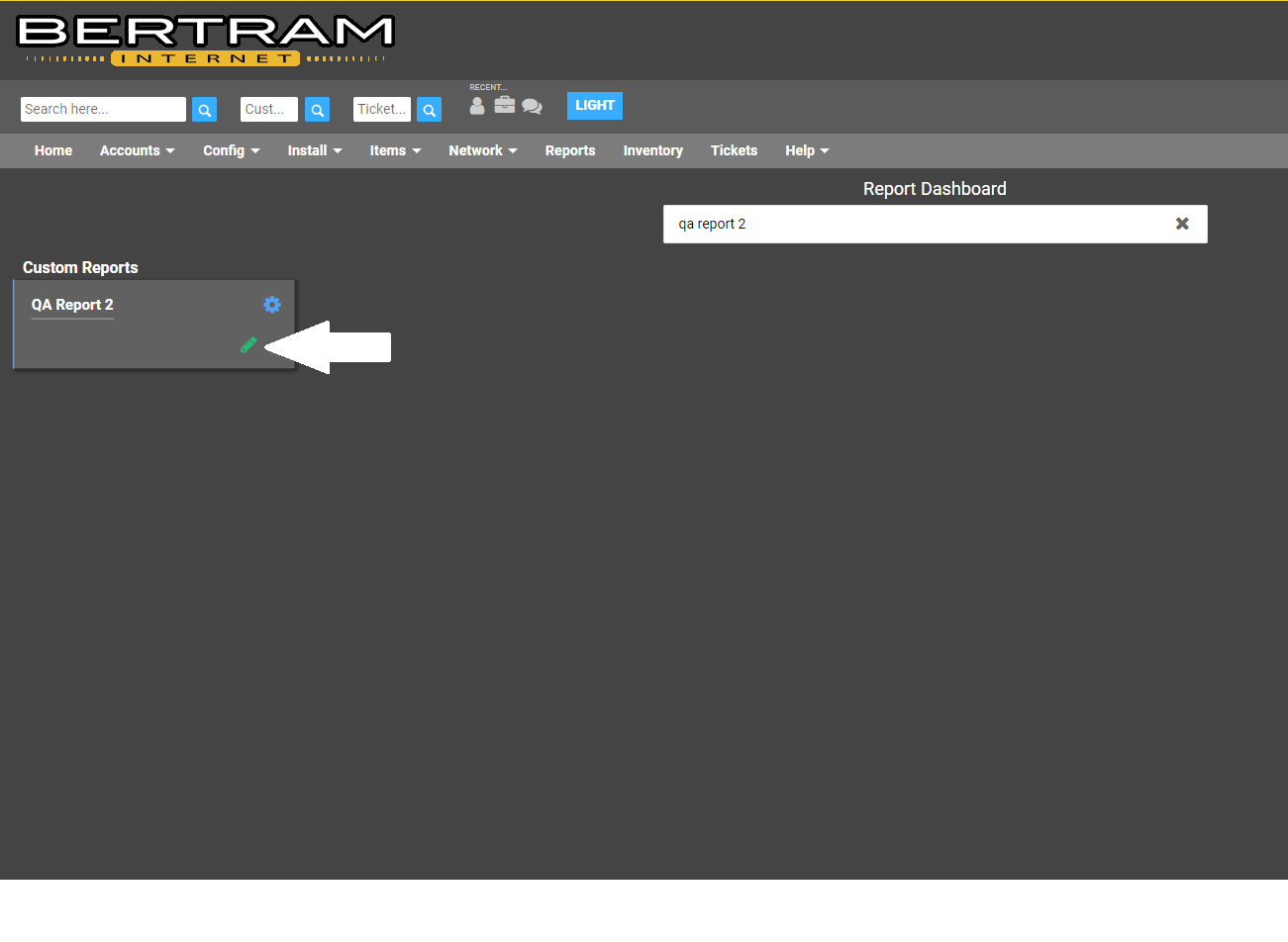Viewport: 1288px width, 942px height.
Task: Open recent jobs briefcase icon
Action: pos(505,105)
